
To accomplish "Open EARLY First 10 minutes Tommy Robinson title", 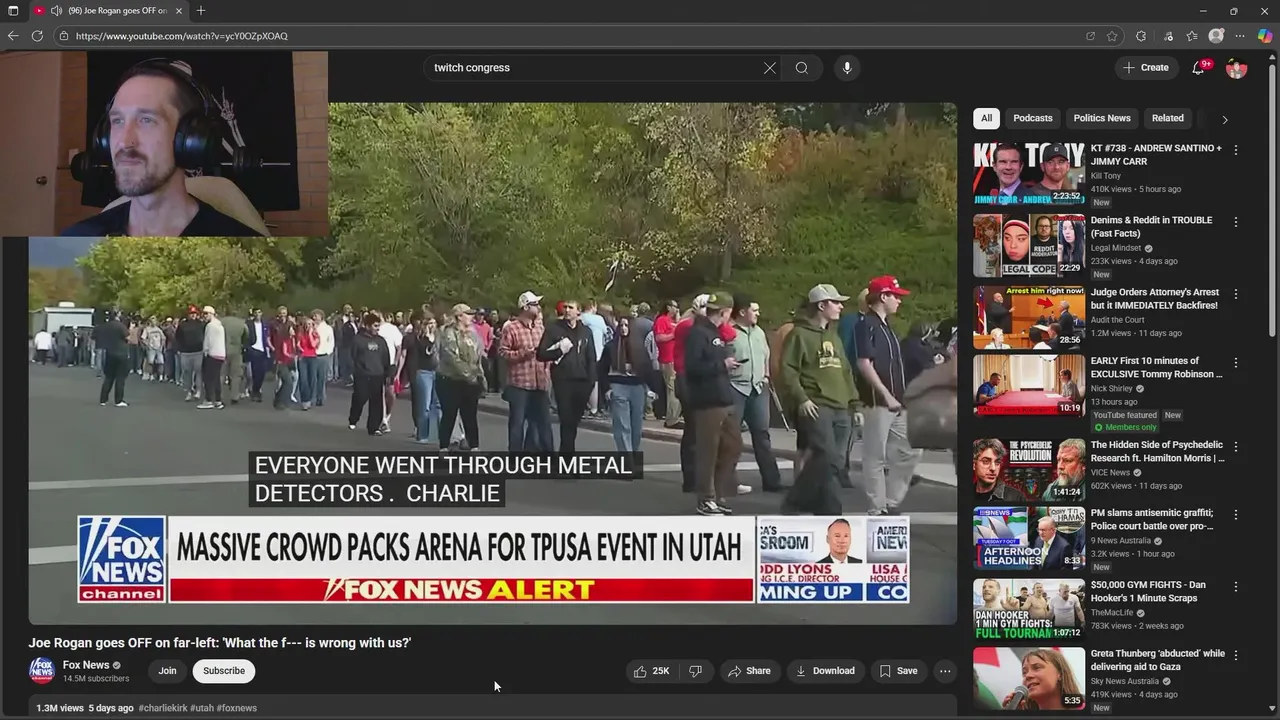I will pos(1156,367).
